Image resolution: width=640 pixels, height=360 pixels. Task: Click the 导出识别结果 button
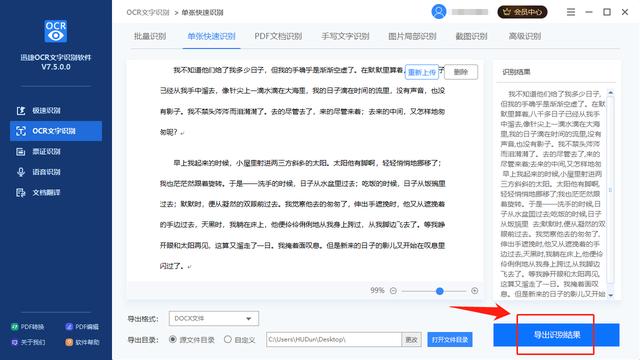click(556, 335)
